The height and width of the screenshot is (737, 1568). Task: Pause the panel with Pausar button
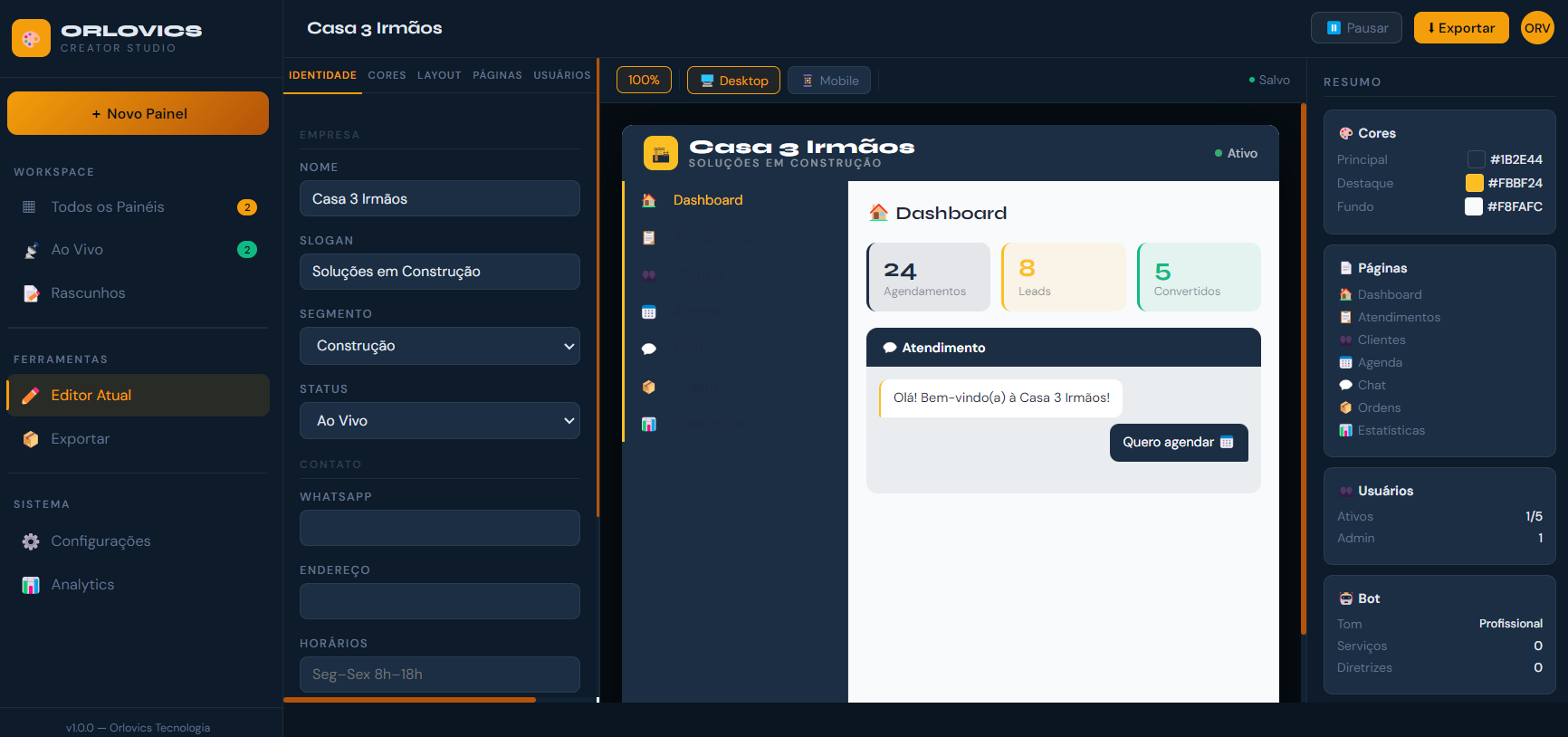point(1356,28)
